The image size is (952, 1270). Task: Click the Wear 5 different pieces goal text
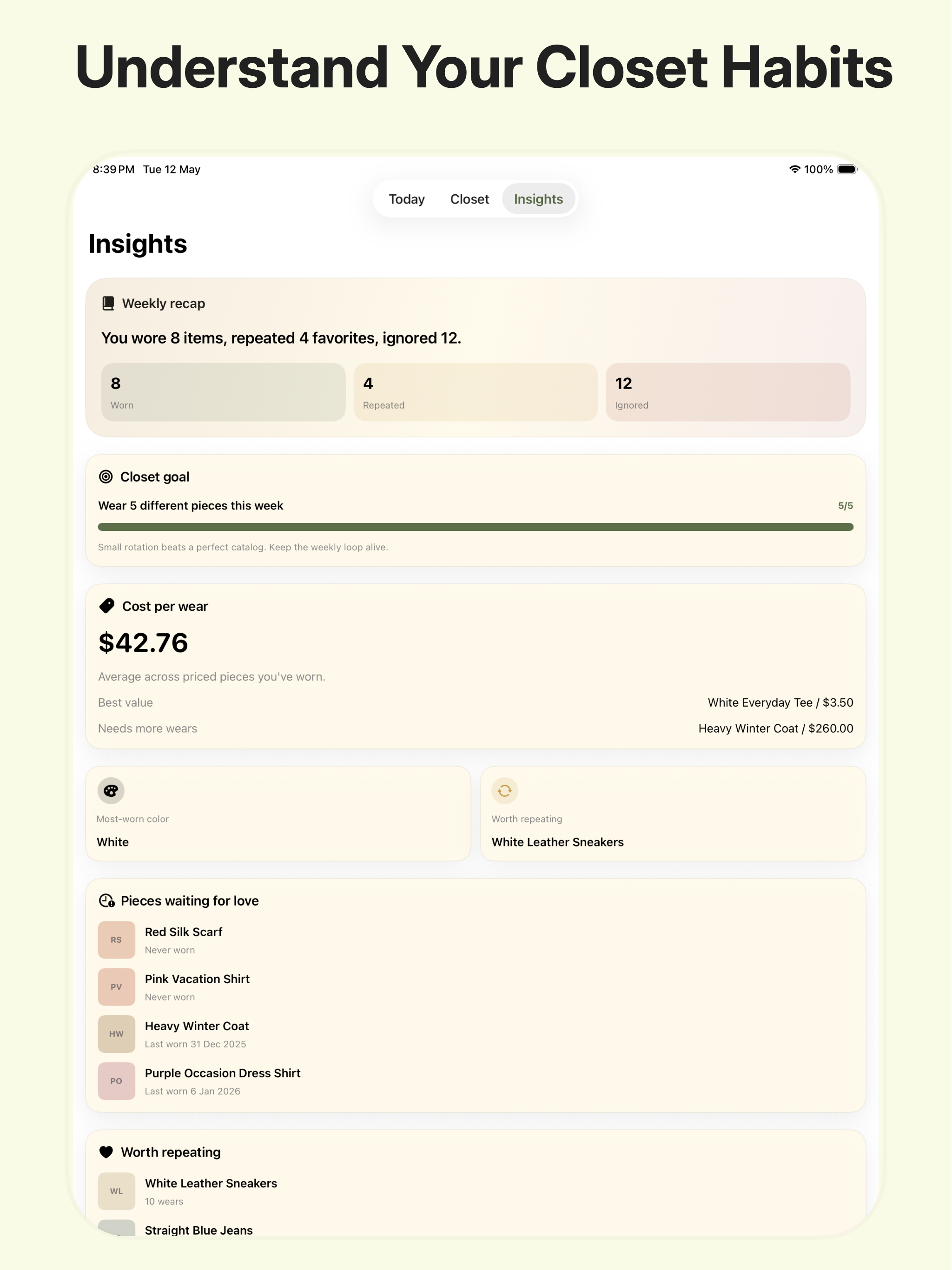coord(191,506)
